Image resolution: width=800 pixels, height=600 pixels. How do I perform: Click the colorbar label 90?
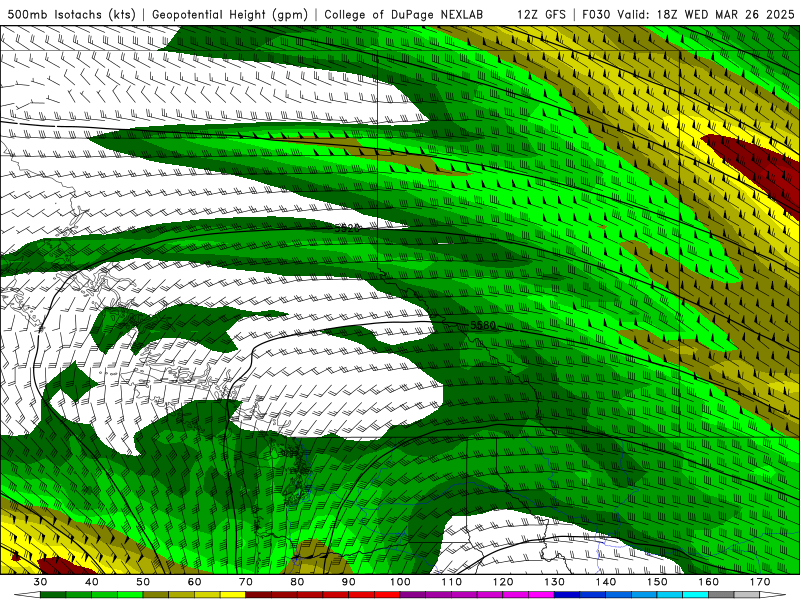pos(349,582)
